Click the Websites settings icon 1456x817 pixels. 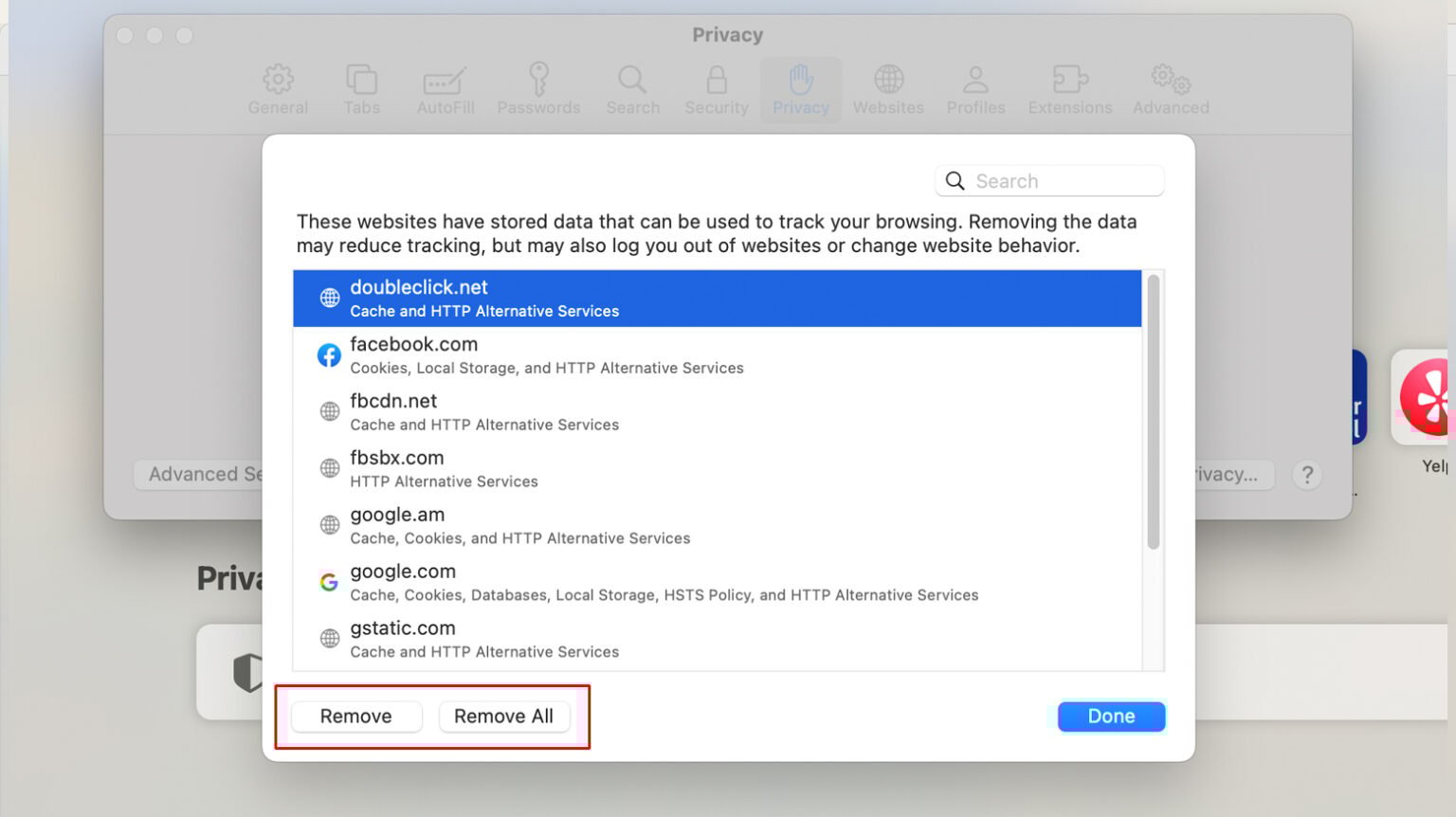click(888, 88)
